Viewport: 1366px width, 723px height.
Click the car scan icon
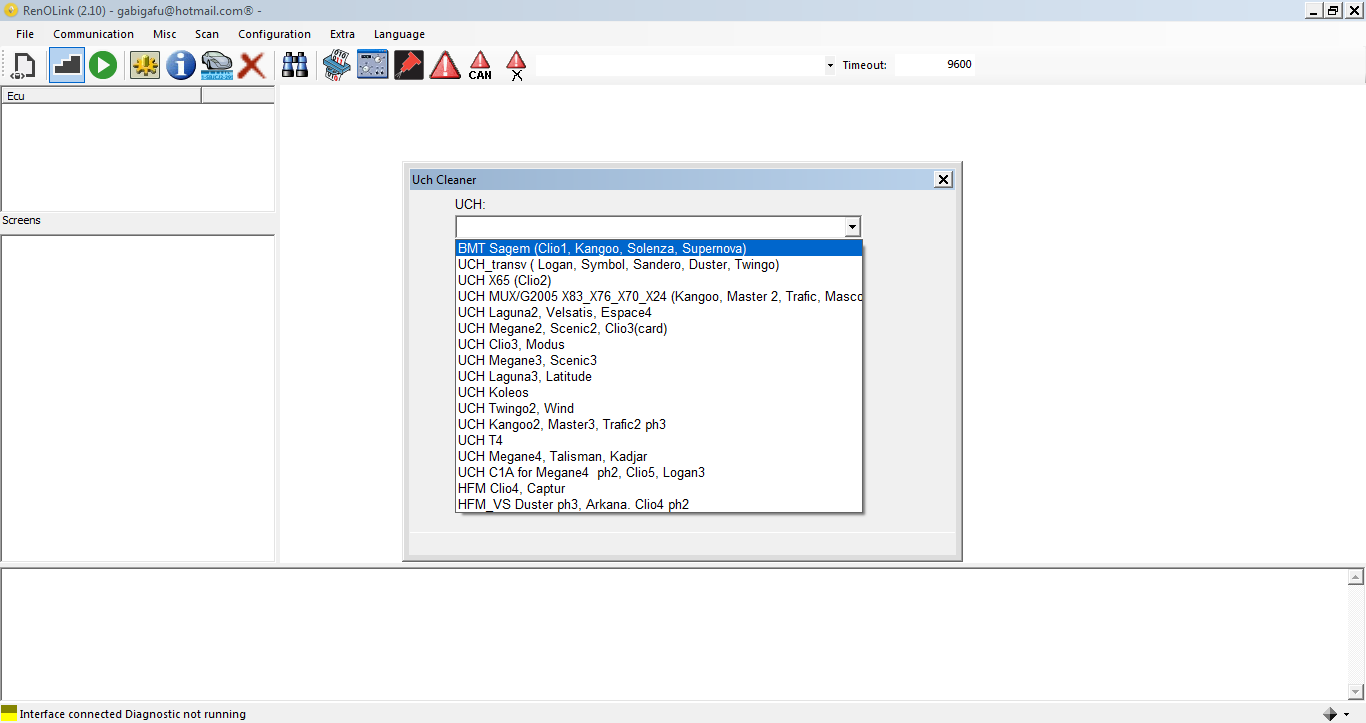tap(217, 66)
